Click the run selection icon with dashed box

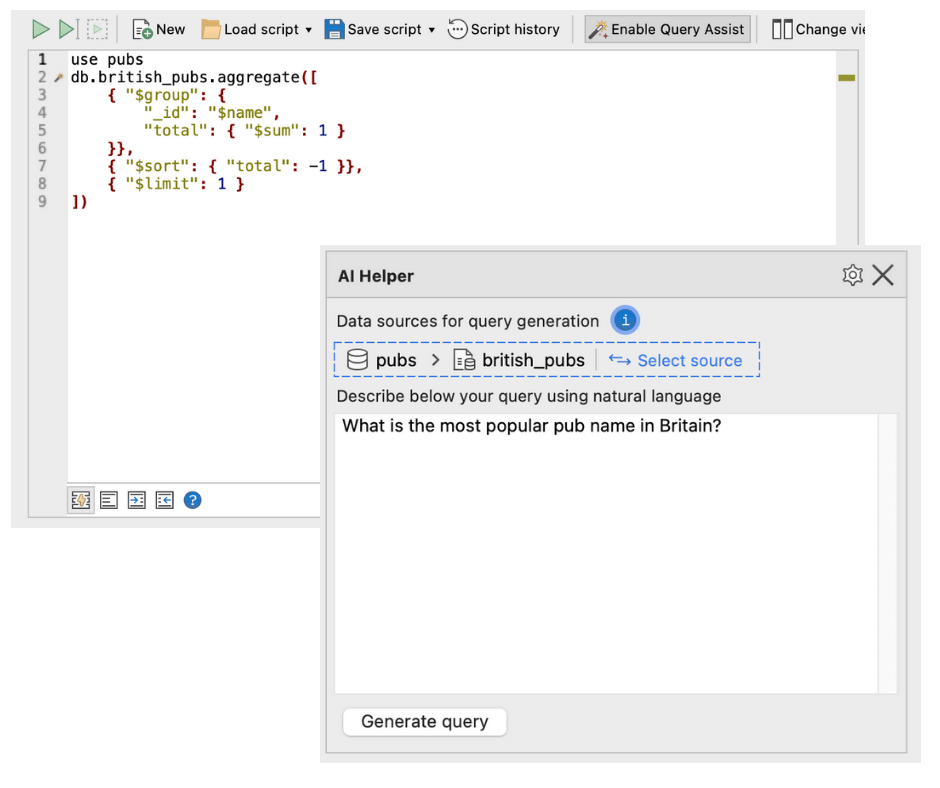[x=97, y=30]
